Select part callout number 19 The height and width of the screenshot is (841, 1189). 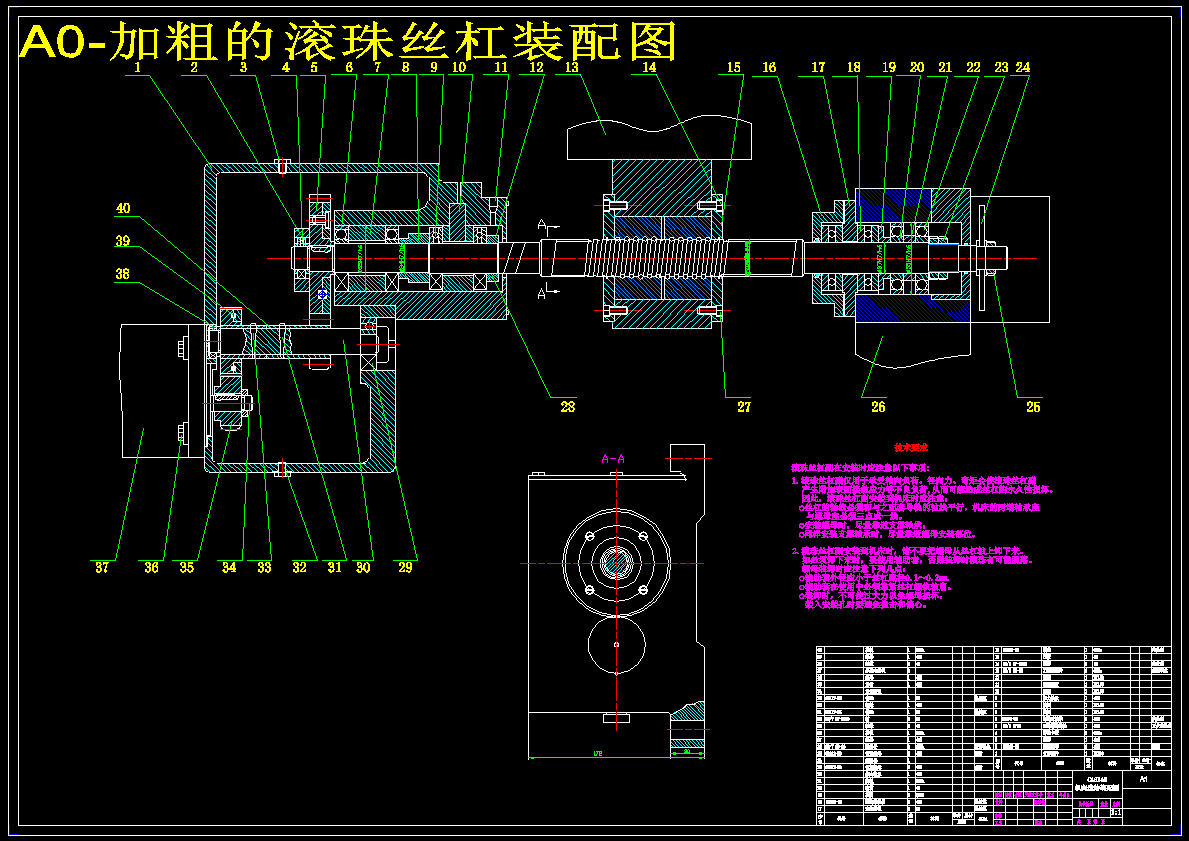pyautogui.click(x=889, y=67)
